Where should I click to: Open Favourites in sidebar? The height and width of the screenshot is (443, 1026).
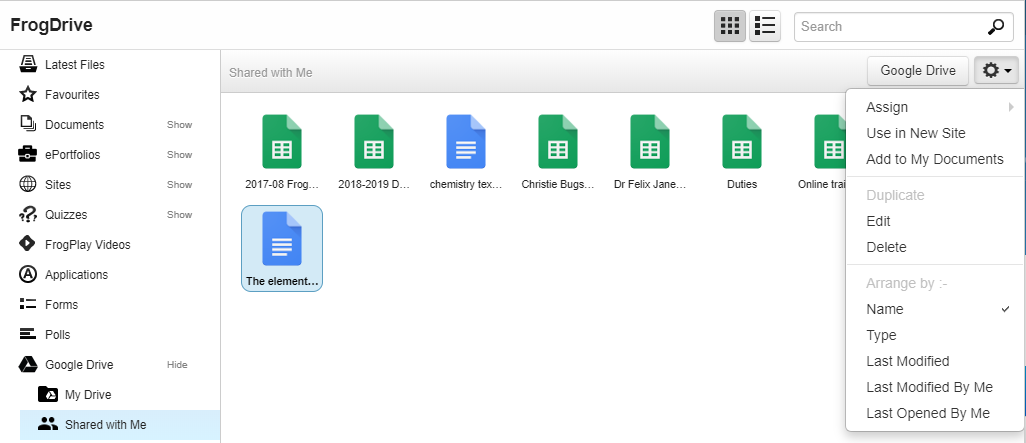pos(72,95)
